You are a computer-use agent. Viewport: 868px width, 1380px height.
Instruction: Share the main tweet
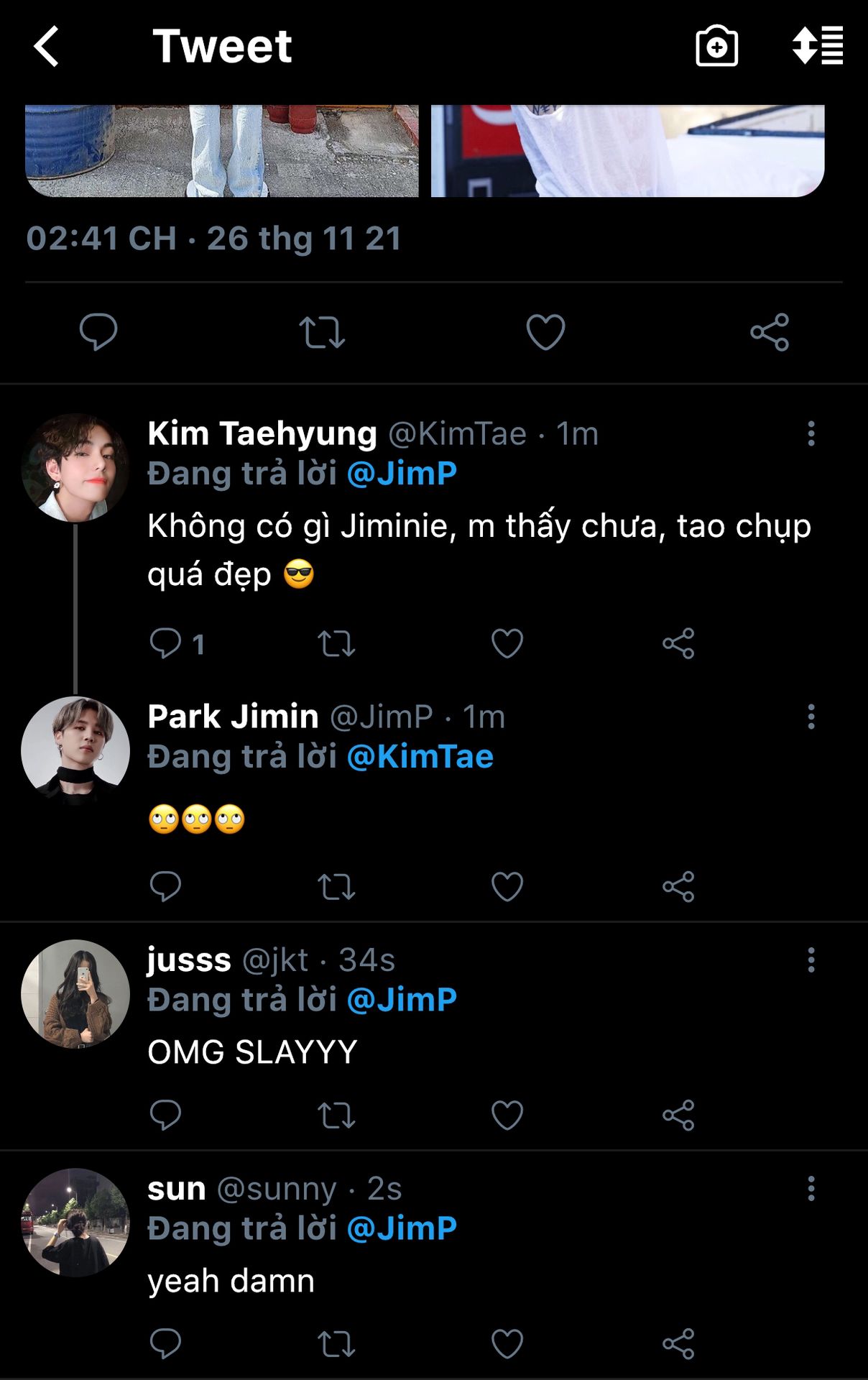(770, 332)
